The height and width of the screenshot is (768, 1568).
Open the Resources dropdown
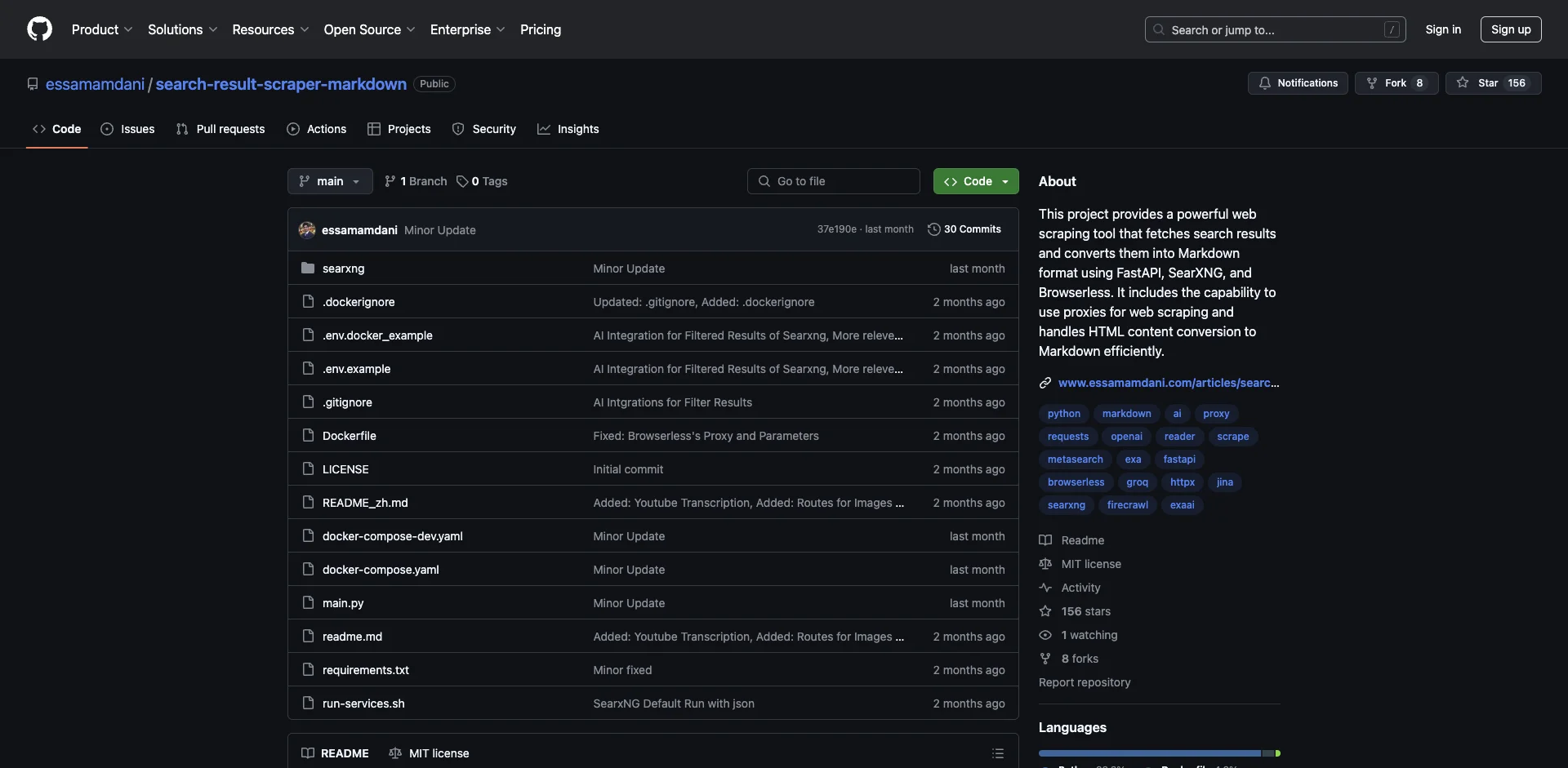[x=270, y=29]
